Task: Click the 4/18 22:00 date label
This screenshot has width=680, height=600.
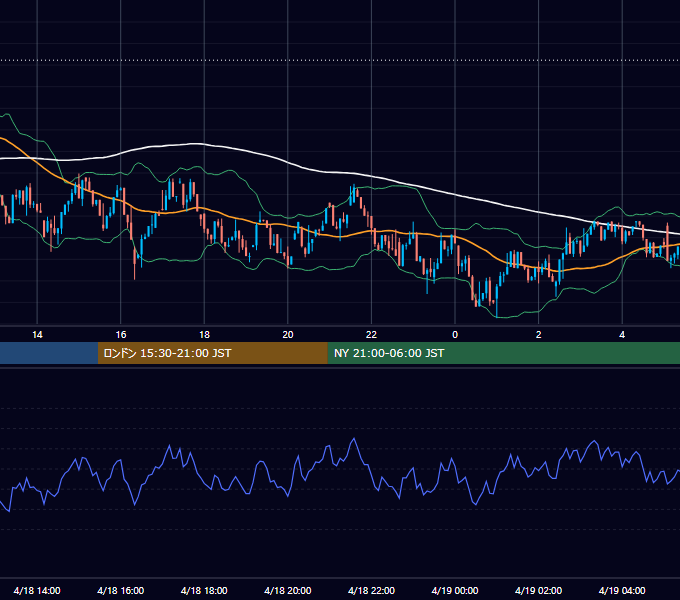Action: click(x=371, y=590)
